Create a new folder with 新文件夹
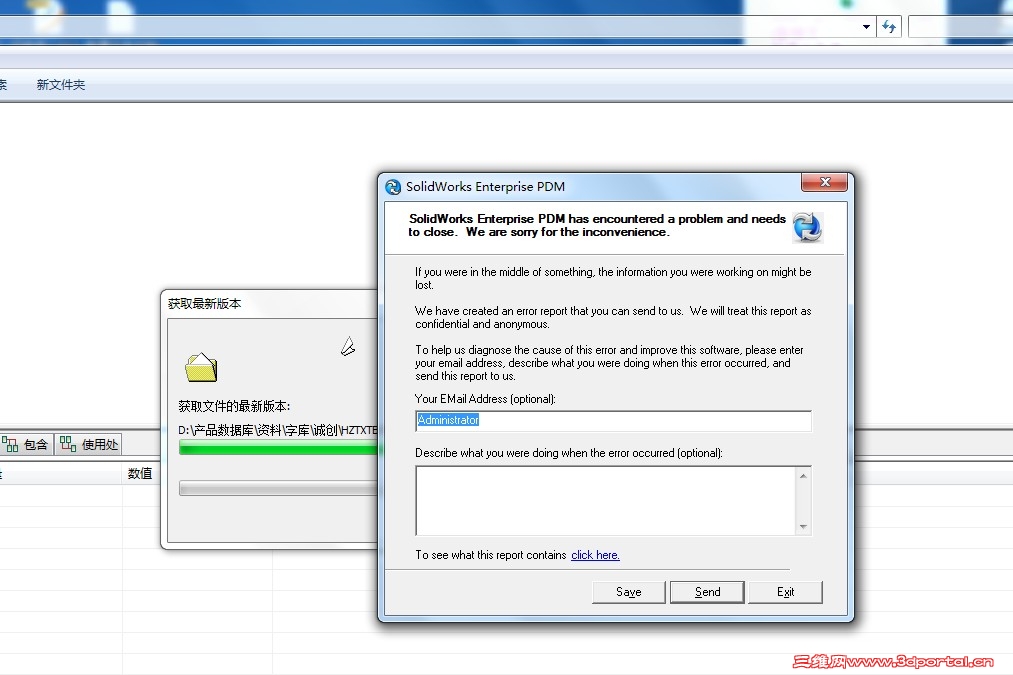Image resolution: width=1013 pixels, height=675 pixels. [x=61, y=85]
